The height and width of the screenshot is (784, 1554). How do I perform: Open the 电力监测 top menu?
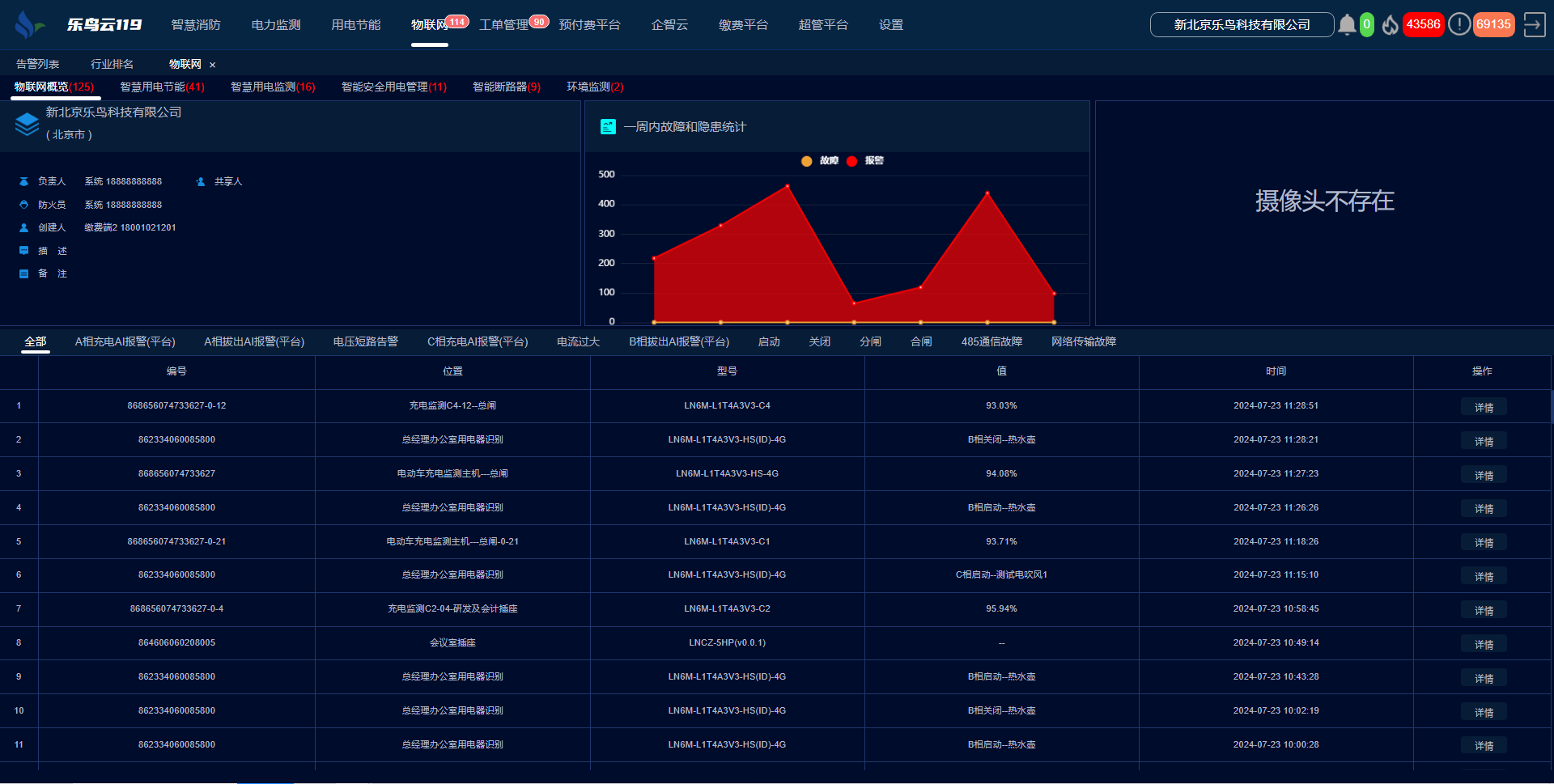[276, 25]
